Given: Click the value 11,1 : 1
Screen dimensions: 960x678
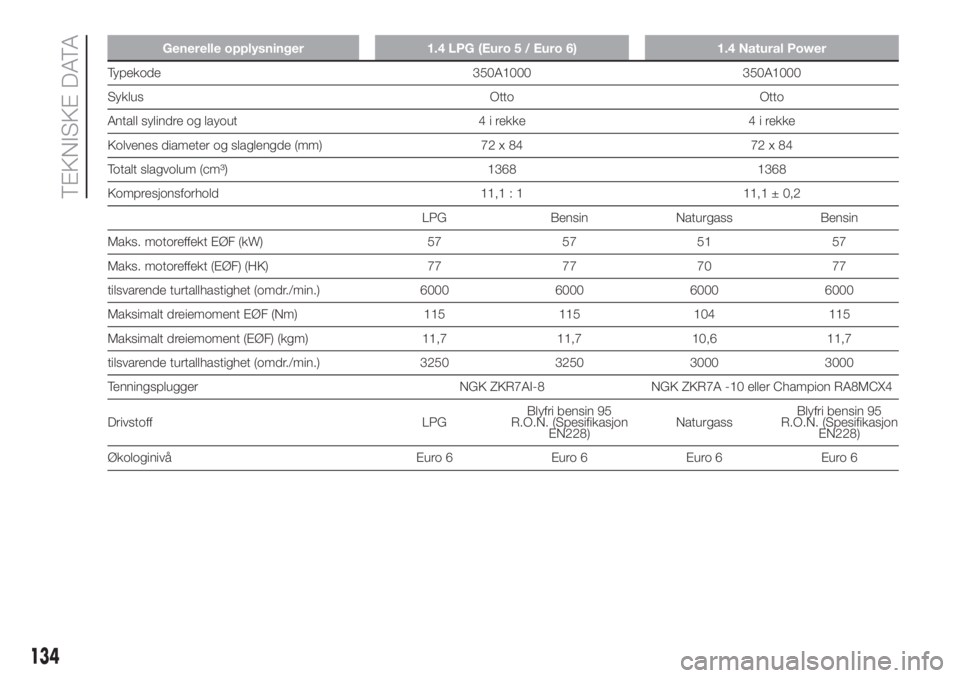Looking at the screenshot, I should coord(502,194).
